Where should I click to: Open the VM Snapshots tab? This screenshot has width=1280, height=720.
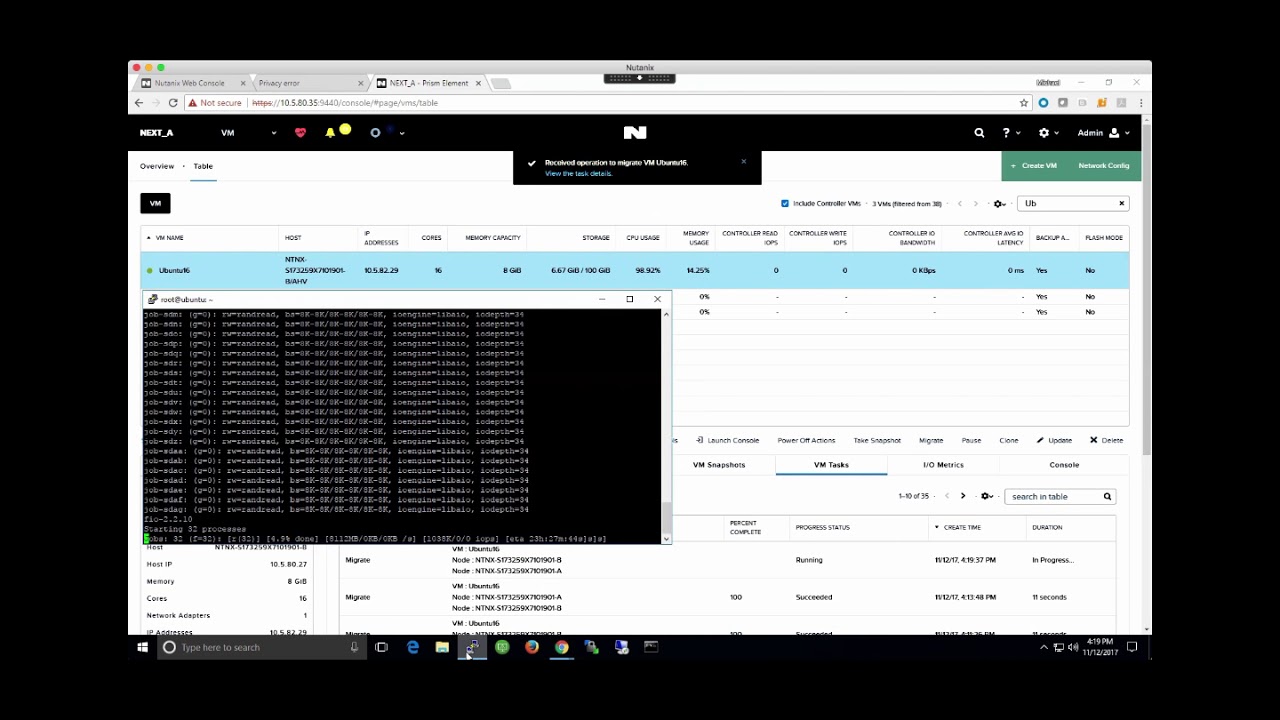(x=719, y=465)
